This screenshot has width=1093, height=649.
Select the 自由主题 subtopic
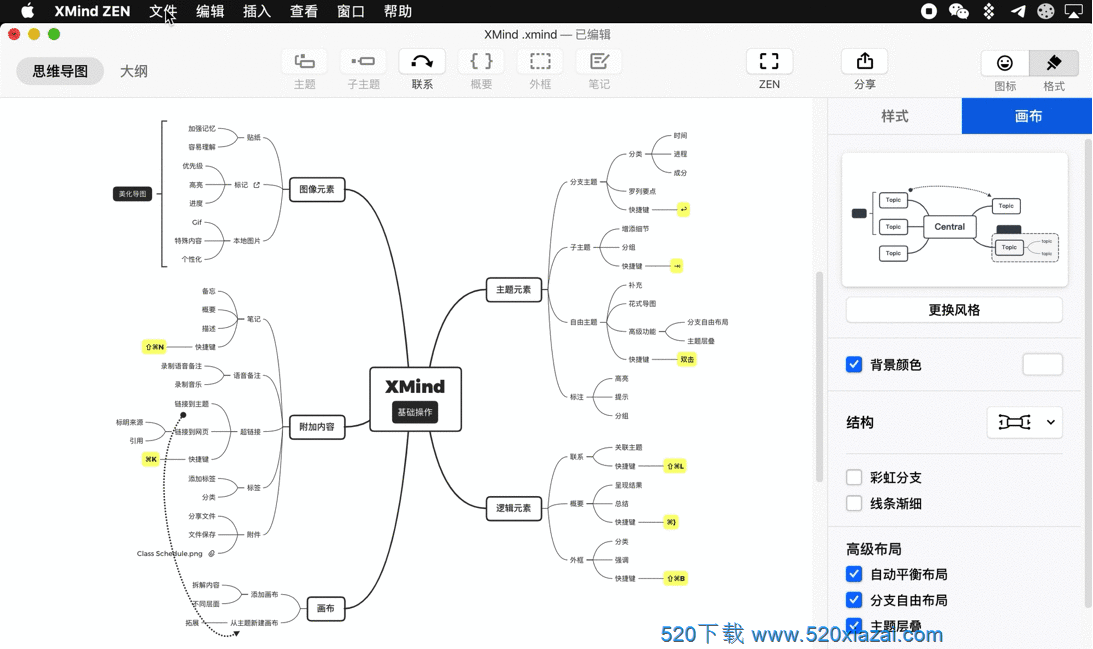[x=583, y=322]
